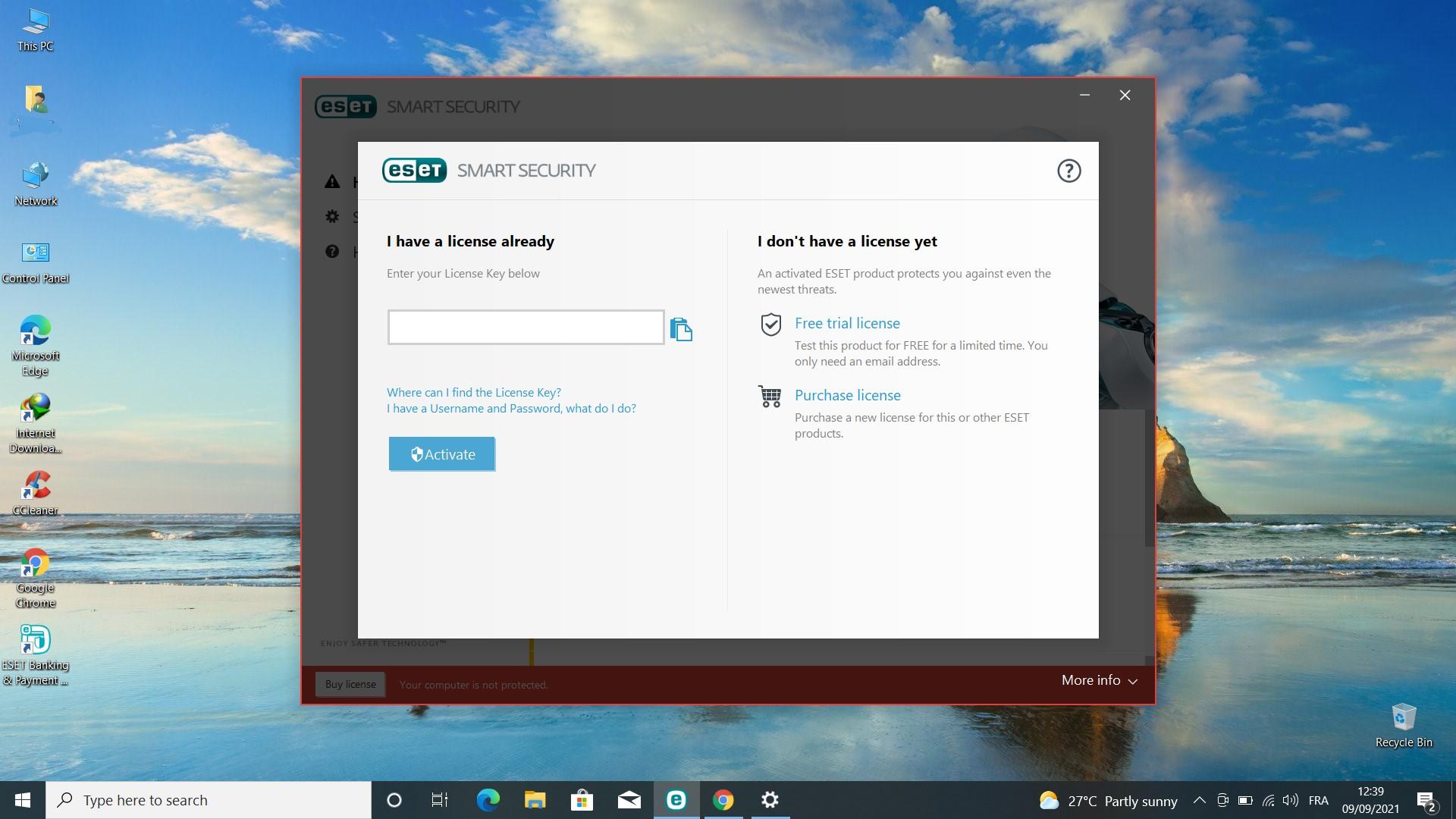This screenshot has height=819, width=1456.
Task: Open Settings gear from taskbar
Action: coord(770,800)
